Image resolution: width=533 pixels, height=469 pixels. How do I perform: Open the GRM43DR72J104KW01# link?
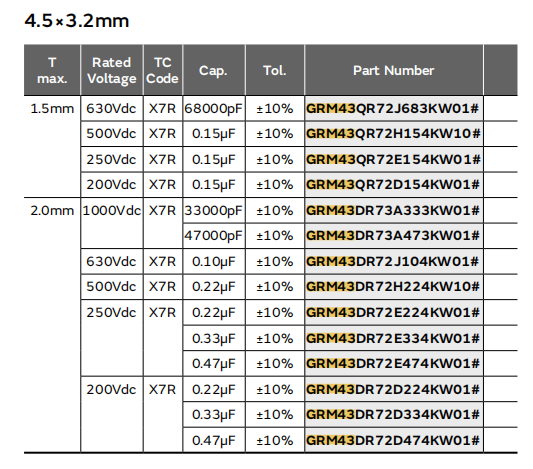click(393, 262)
